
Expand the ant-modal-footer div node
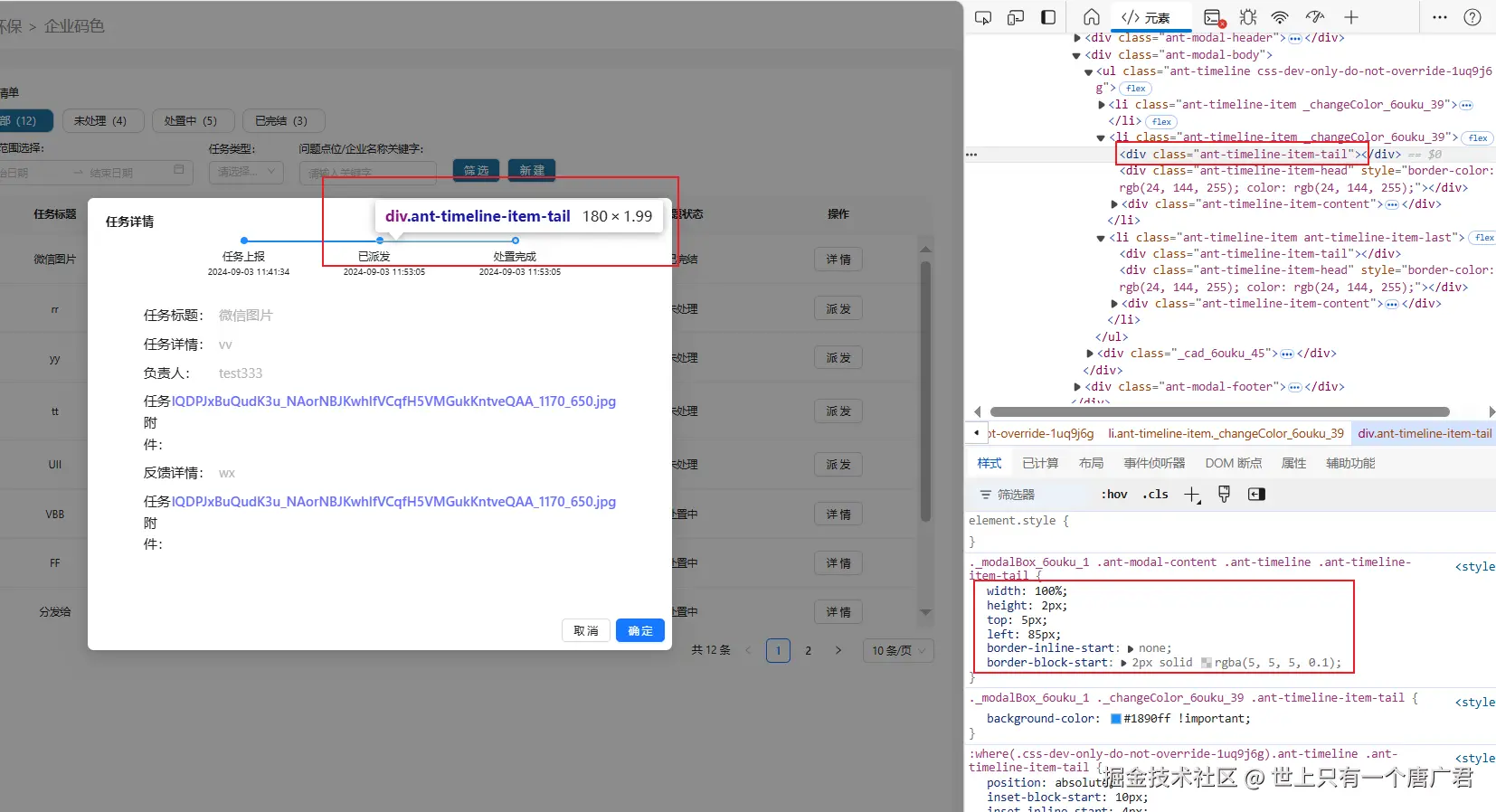1076,387
